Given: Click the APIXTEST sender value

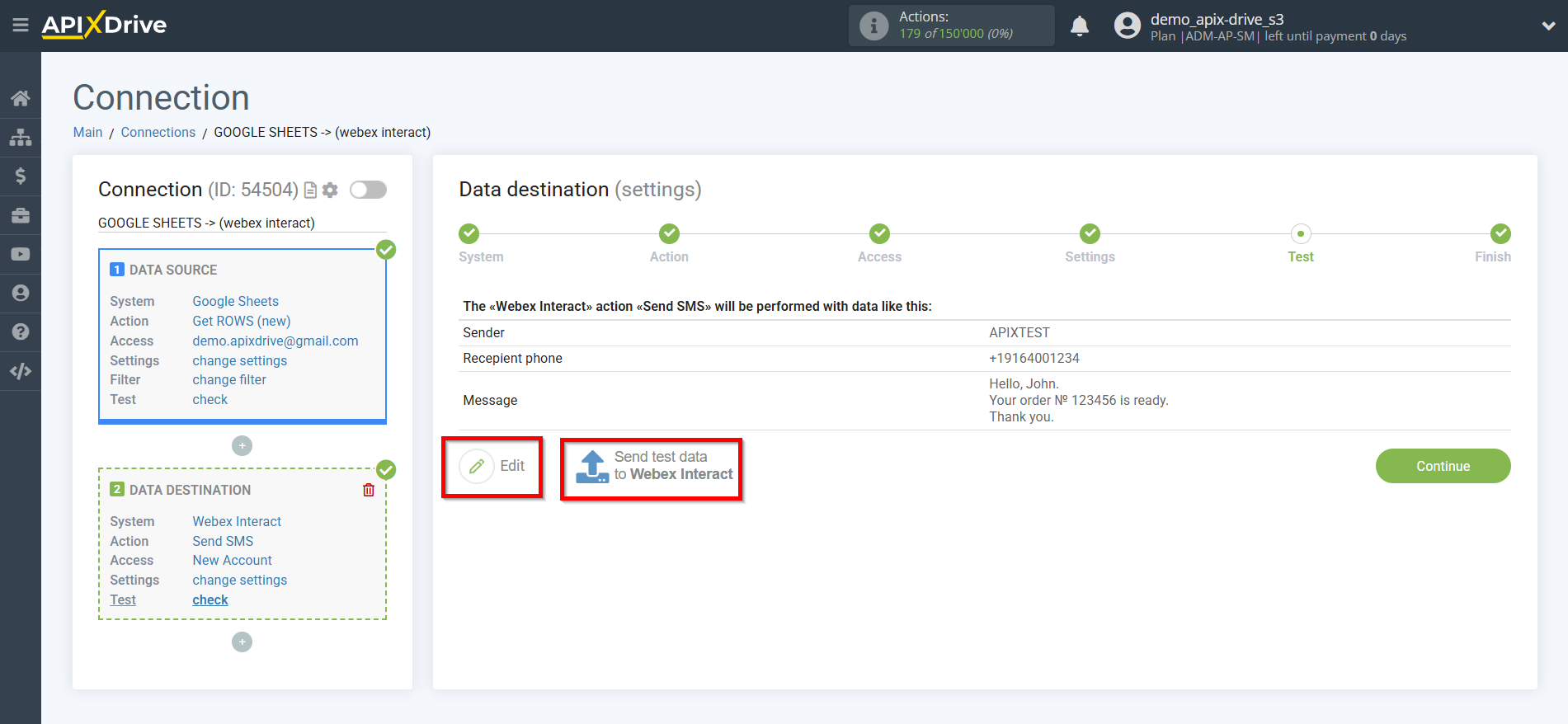Looking at the screenshot, I should tap(1019, 333).
